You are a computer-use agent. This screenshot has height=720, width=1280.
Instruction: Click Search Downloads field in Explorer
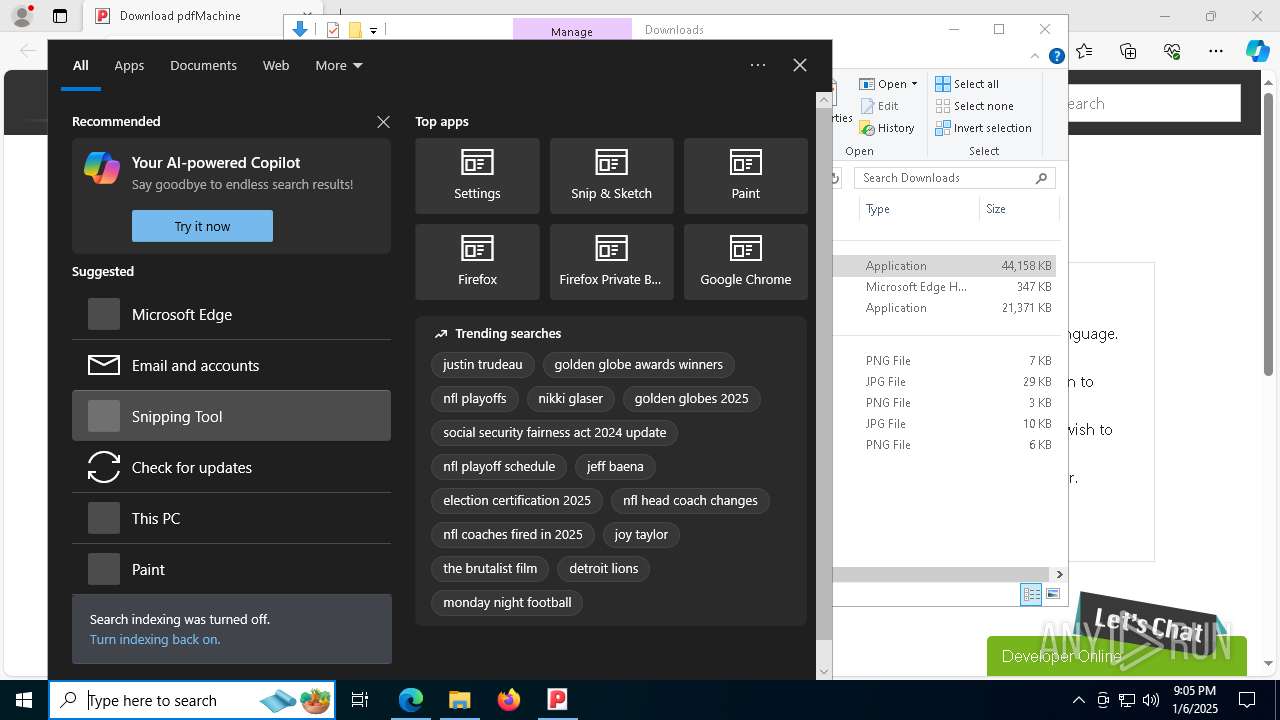coord(954,178)
